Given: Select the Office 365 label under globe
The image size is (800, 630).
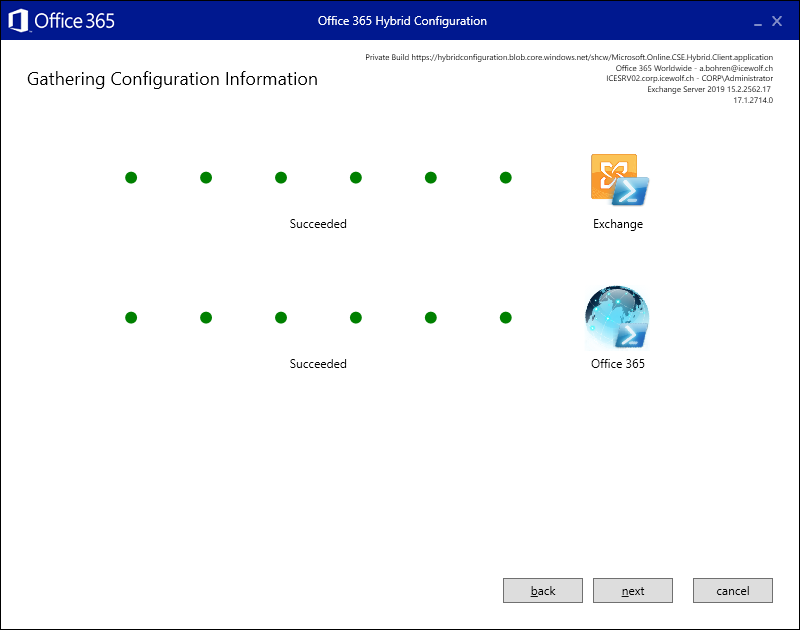Looking at the screenshot, I should [618, 364].
